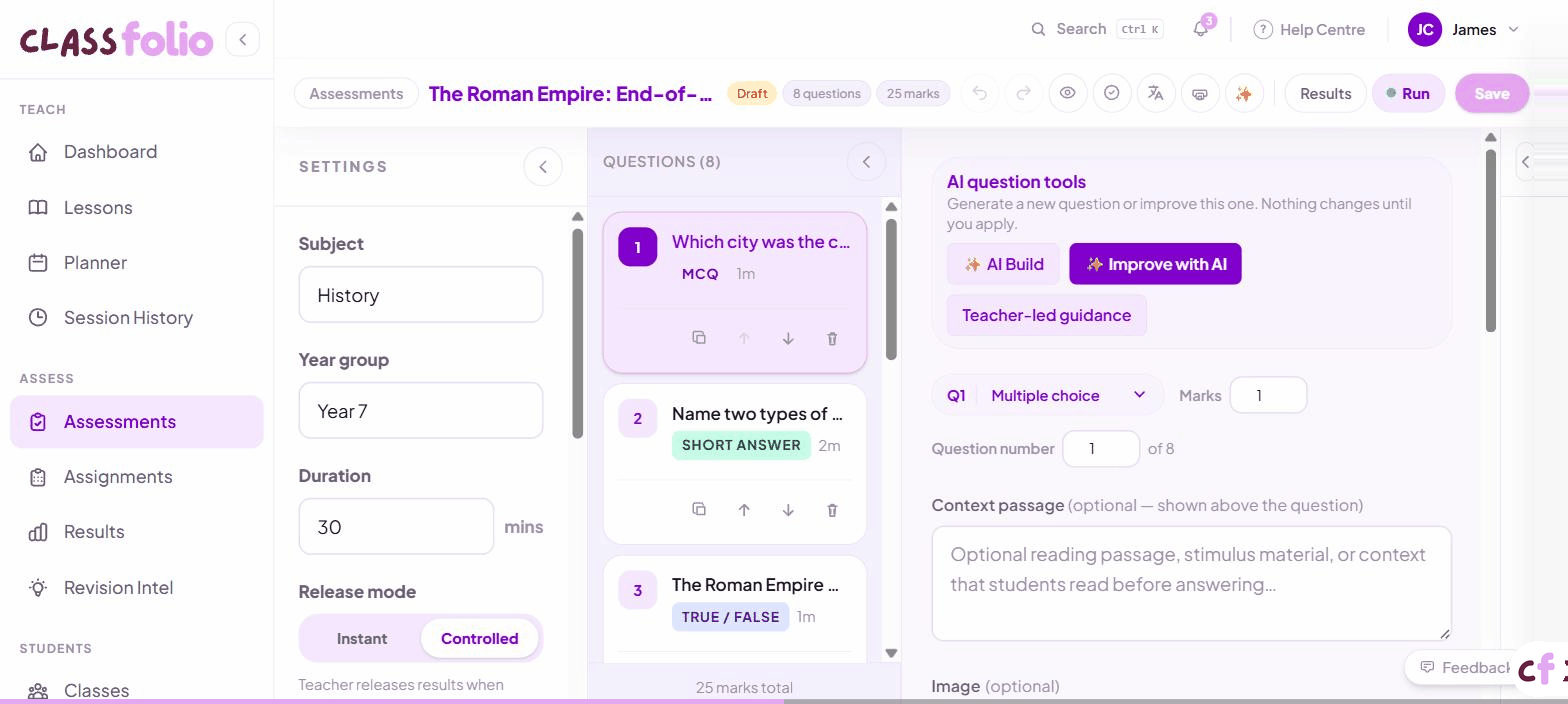This screenshot has width=1568, height=704.
Task: Click the ClassFolio logo
Action: tap(116, 40)
